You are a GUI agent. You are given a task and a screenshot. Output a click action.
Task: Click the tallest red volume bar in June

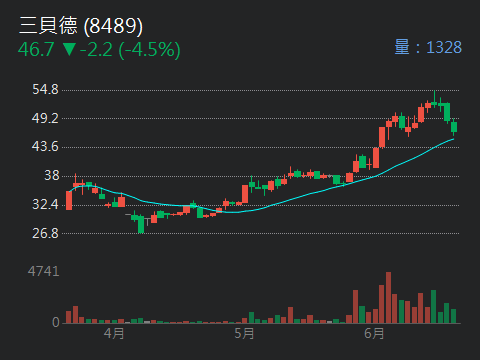pyautogui.click(x=388, y=298)
